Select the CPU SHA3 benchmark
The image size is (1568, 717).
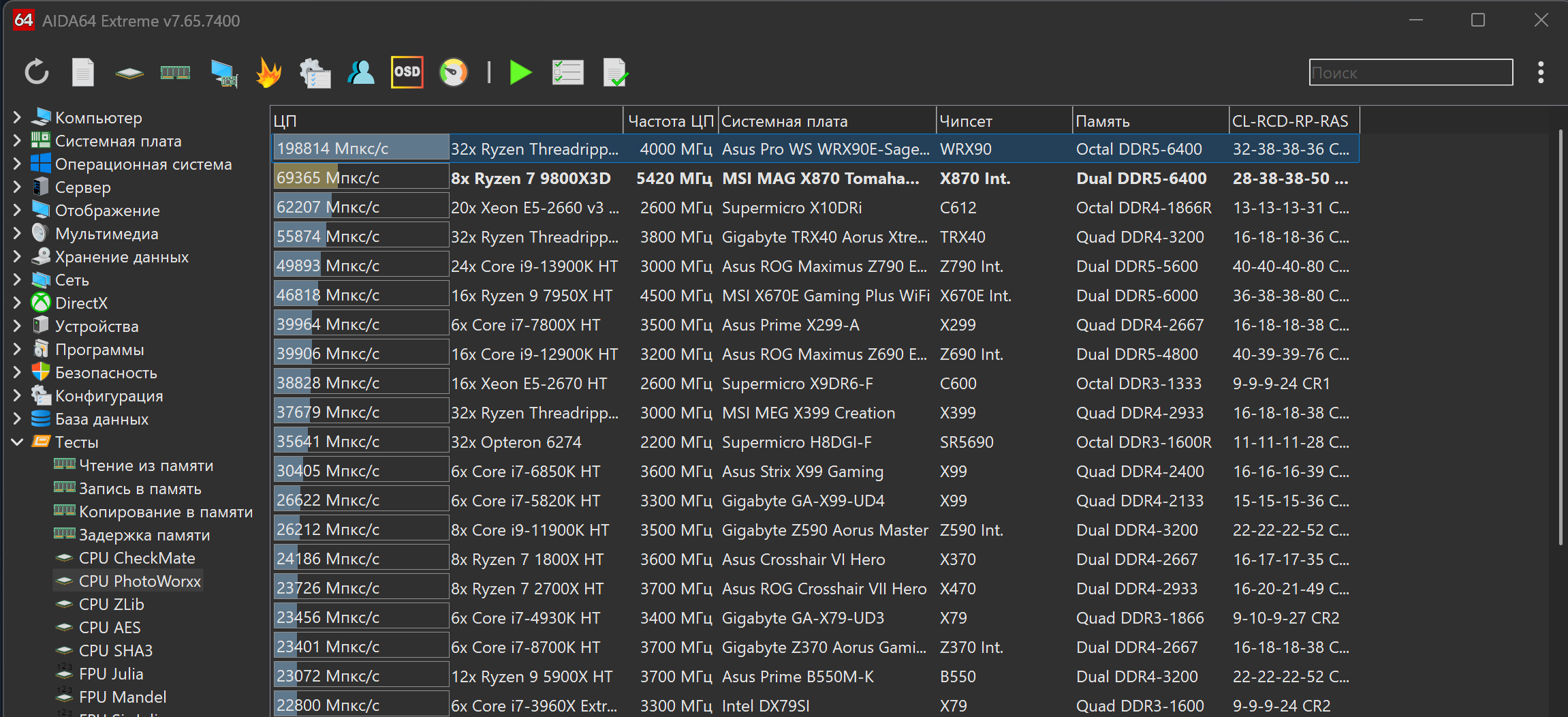coord(116,650)
